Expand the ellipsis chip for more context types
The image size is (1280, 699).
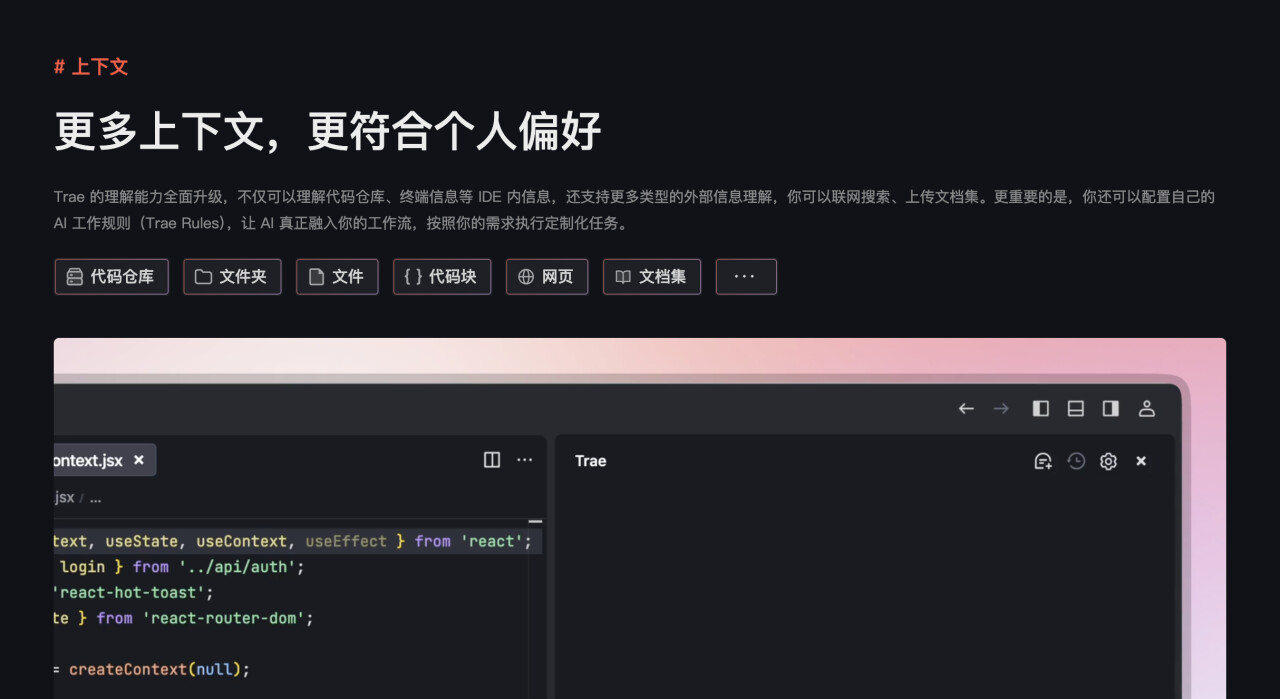pyautogui.click(x=746, y=276)
